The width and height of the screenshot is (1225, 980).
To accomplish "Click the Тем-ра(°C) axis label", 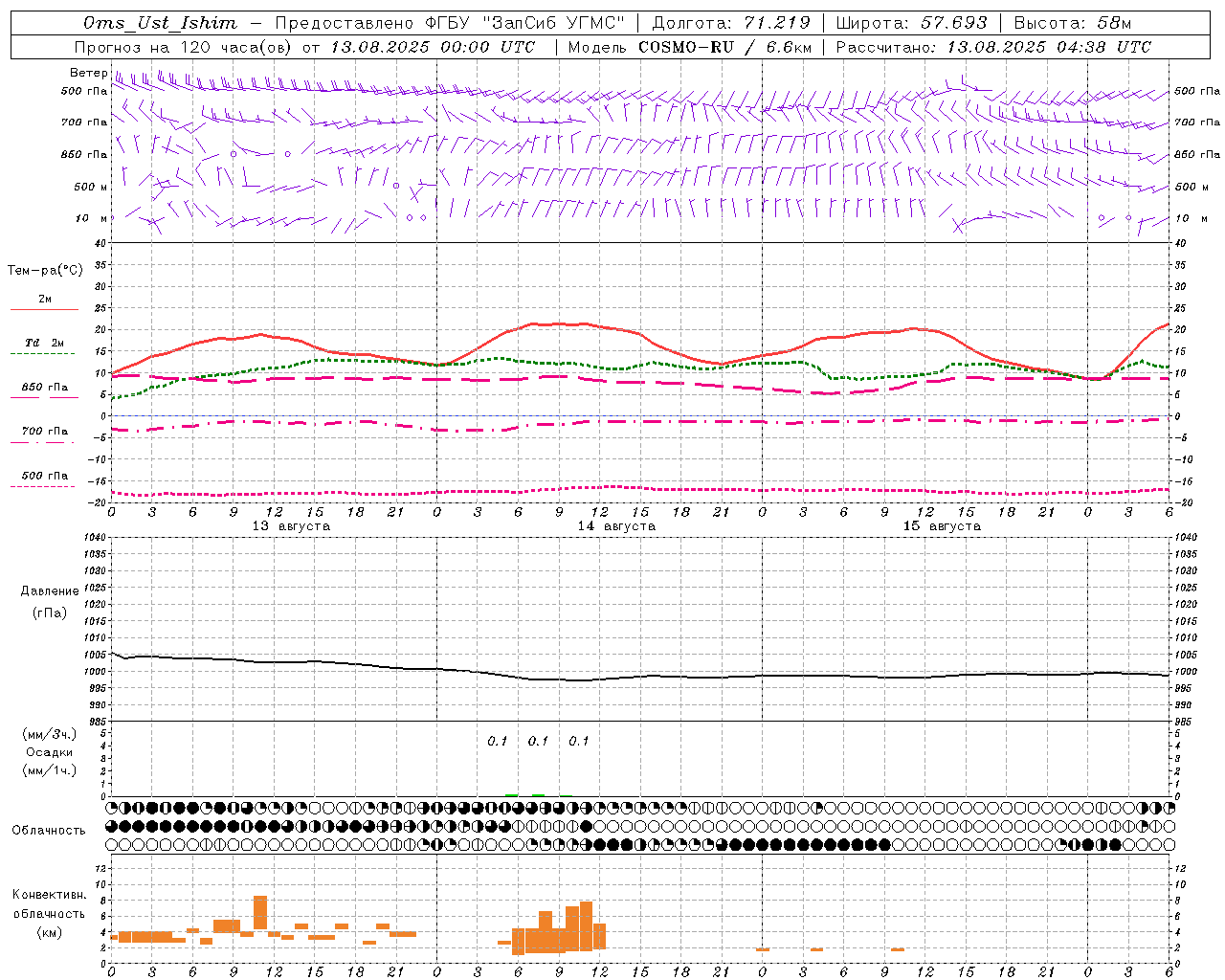I will 45,271.
